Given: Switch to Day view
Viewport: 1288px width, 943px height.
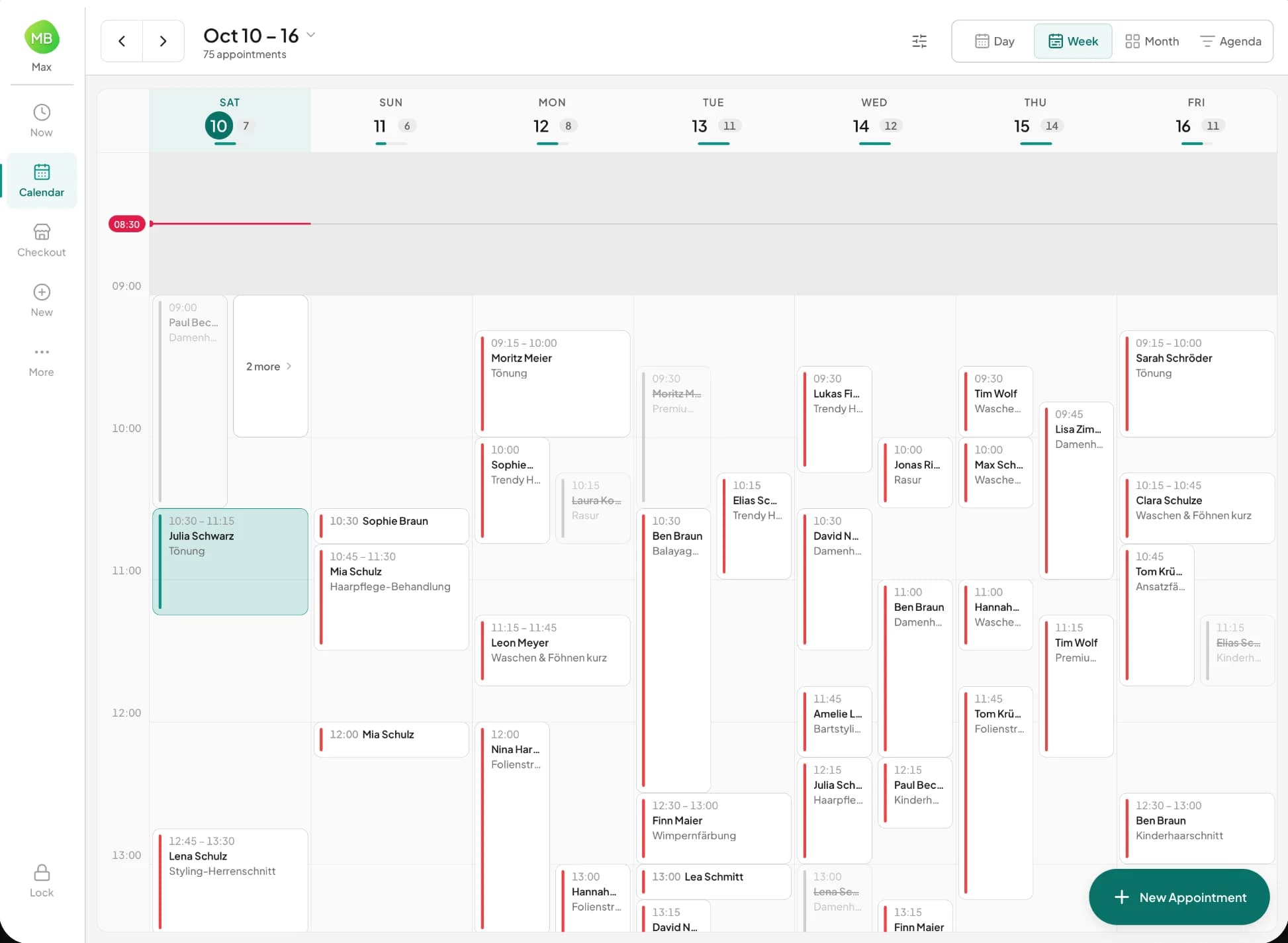Looking at the screenshot, I should (x=994, y=41).
